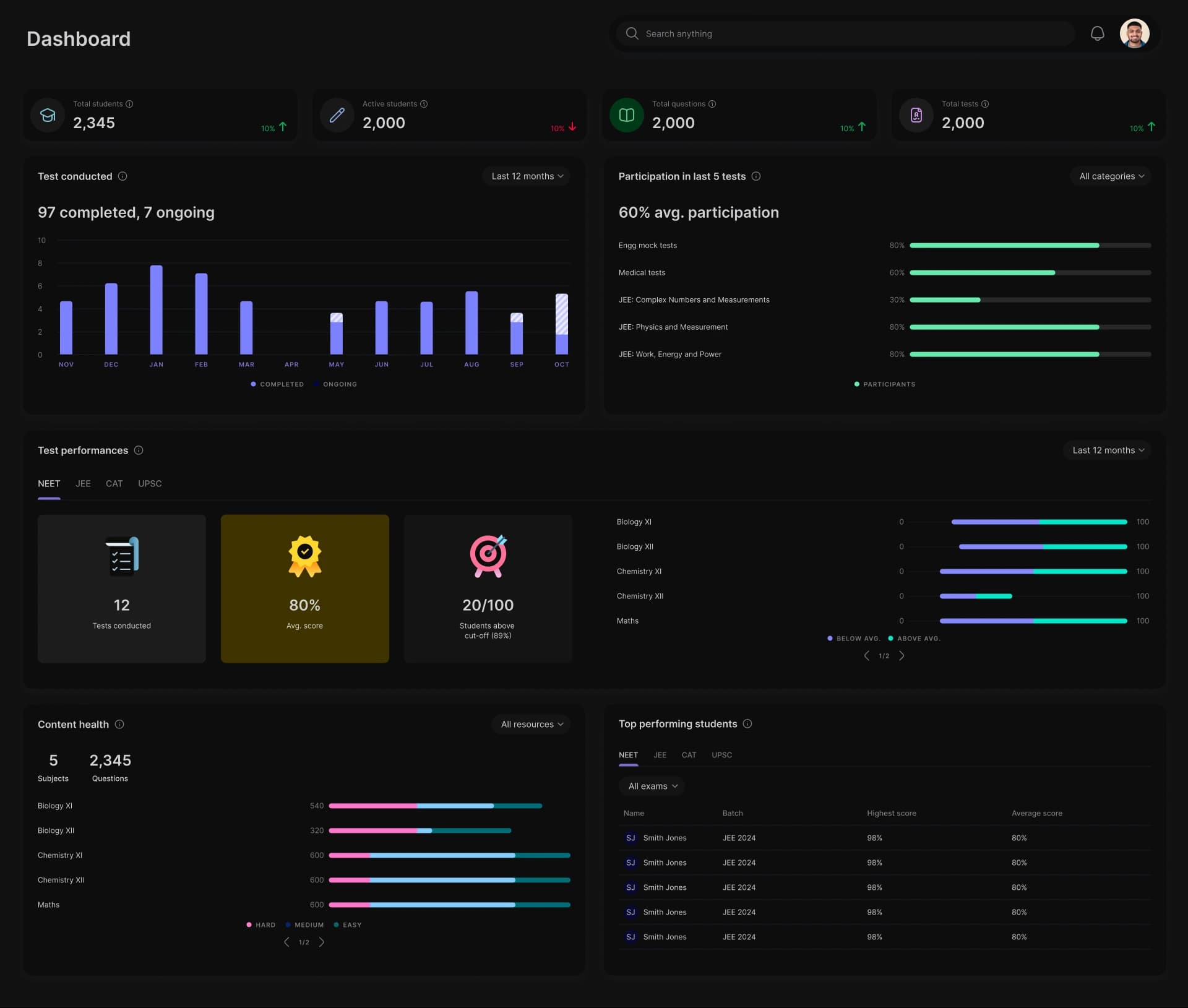Click the Engg mock tests participation bar

(1005, 245)
